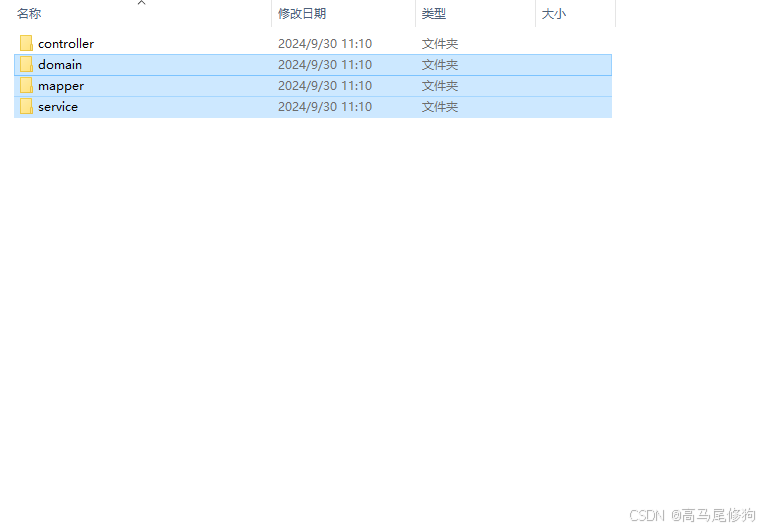The height and width of the screenshot is (529, 763).
Task: Sort by the 名称 column header
Action: pyautogui.click(x=29, y=14)
